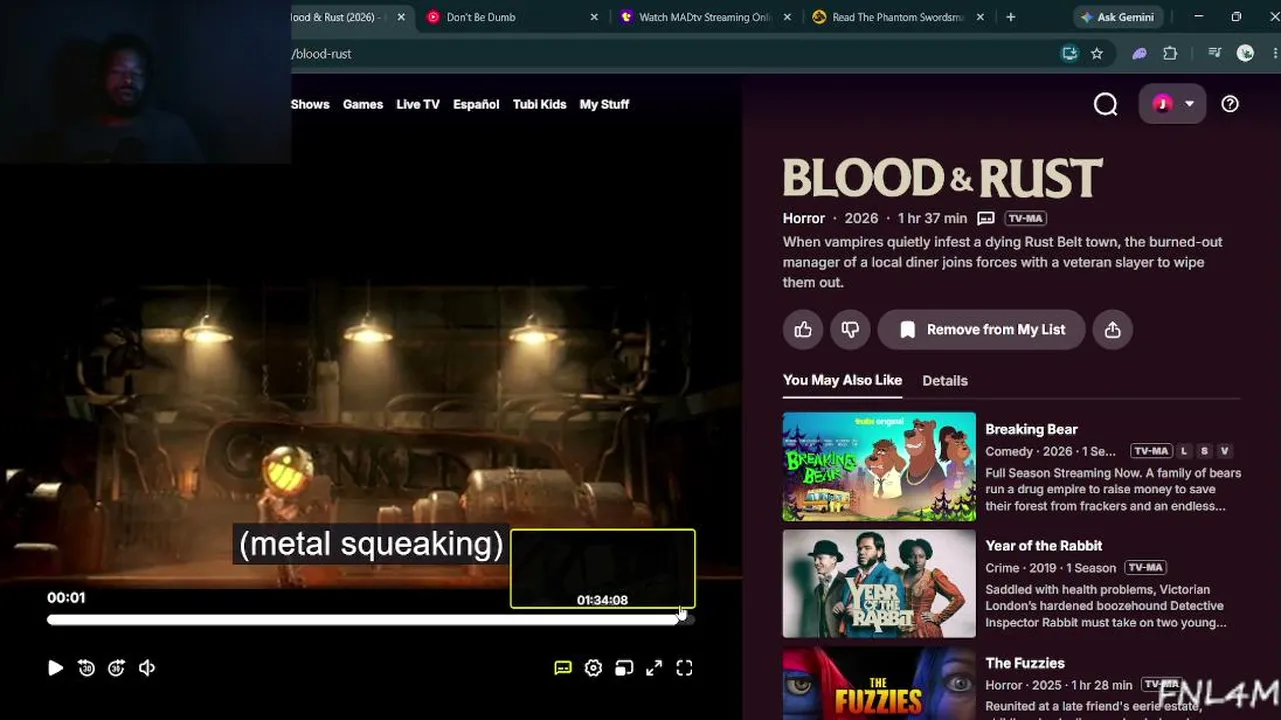Viewport: 1281px width, 720px height.
Task: Expand the player to theater mode
Action: click(x=654, y=668)
